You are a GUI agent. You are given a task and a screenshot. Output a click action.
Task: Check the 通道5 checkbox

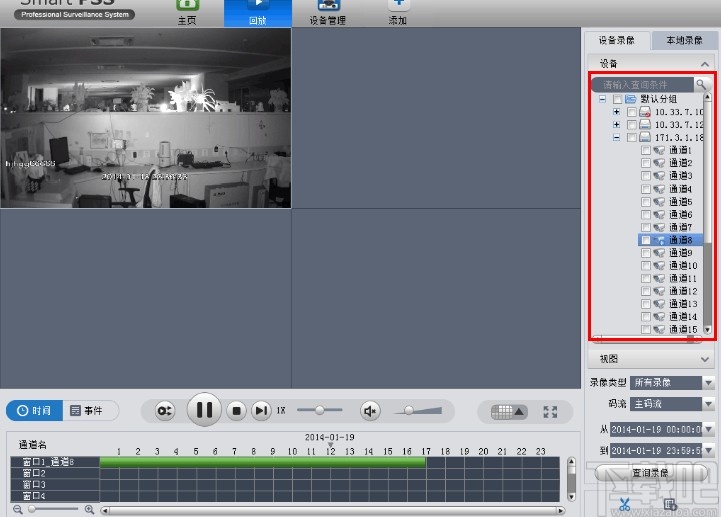(646, 201)
